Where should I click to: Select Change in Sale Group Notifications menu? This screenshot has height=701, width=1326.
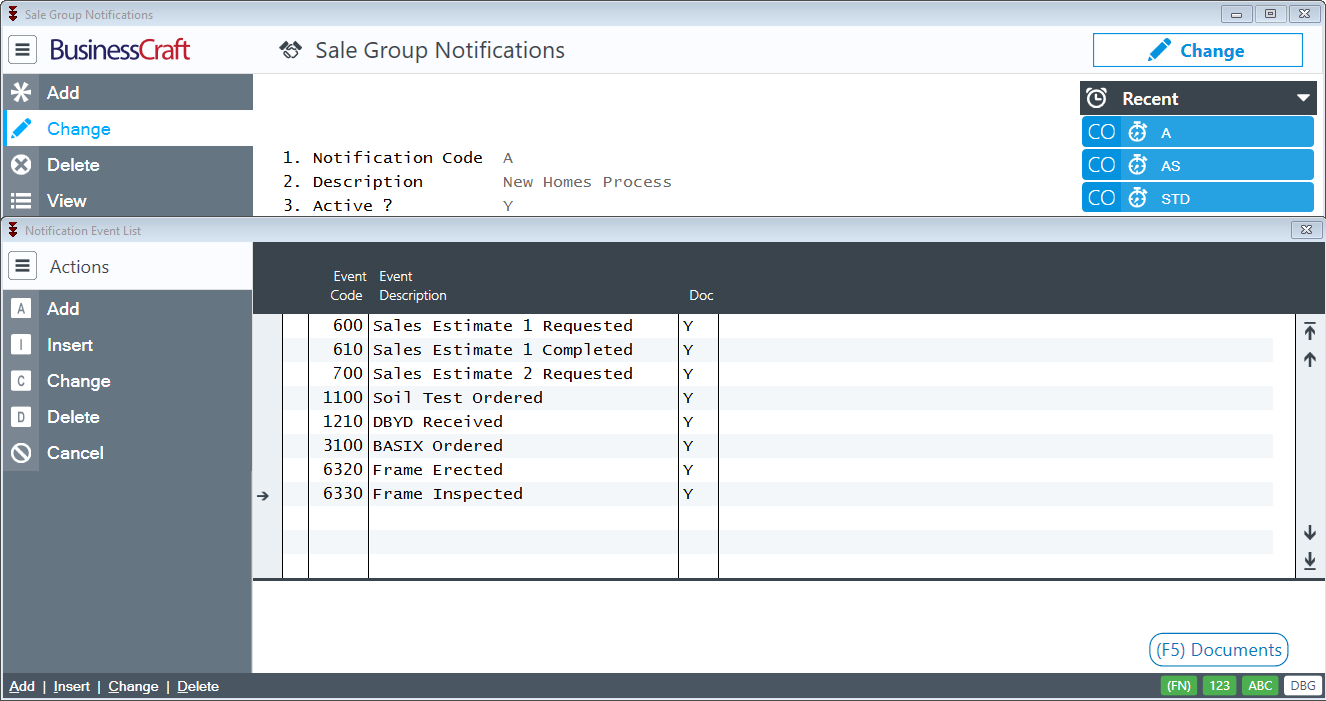pyautogui.click(x=127, y=128)
